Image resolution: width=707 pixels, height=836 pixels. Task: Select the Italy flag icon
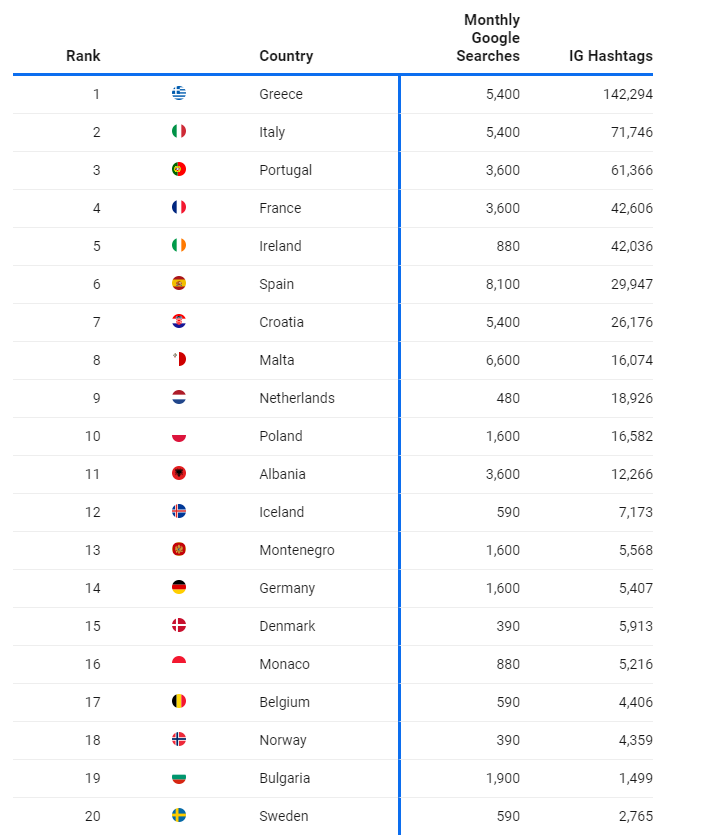coord(179,131)
